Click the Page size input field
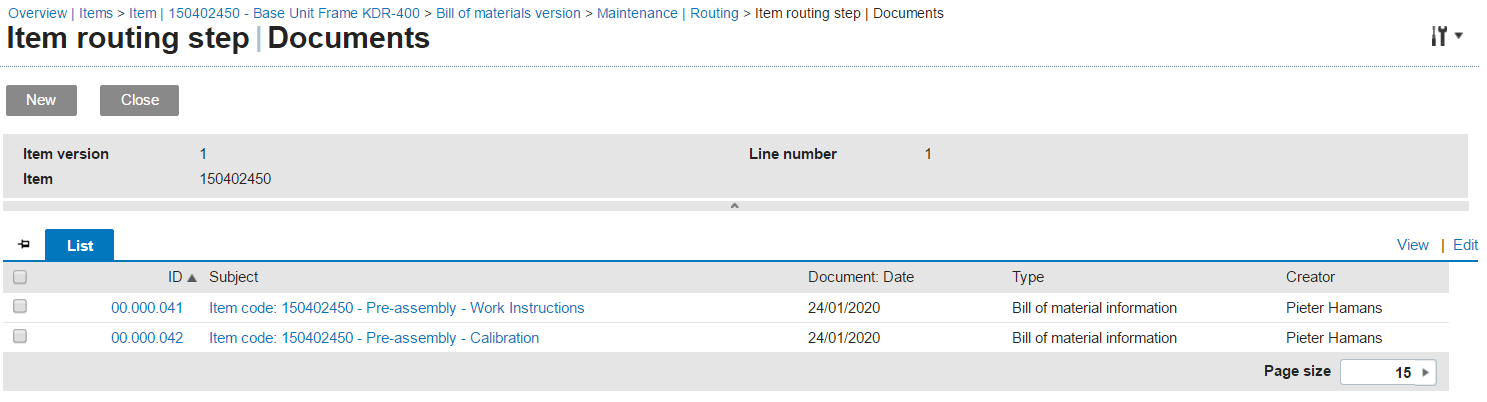1487x402 pixels. (1378, 372)
